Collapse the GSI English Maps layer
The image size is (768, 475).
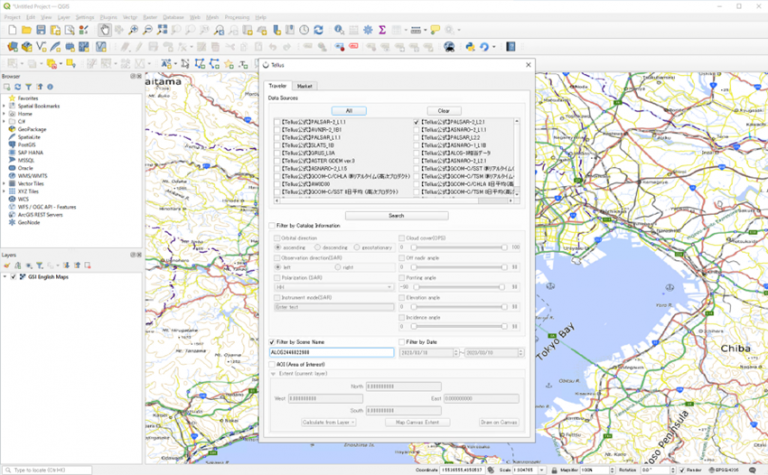[x=5, y=277]
